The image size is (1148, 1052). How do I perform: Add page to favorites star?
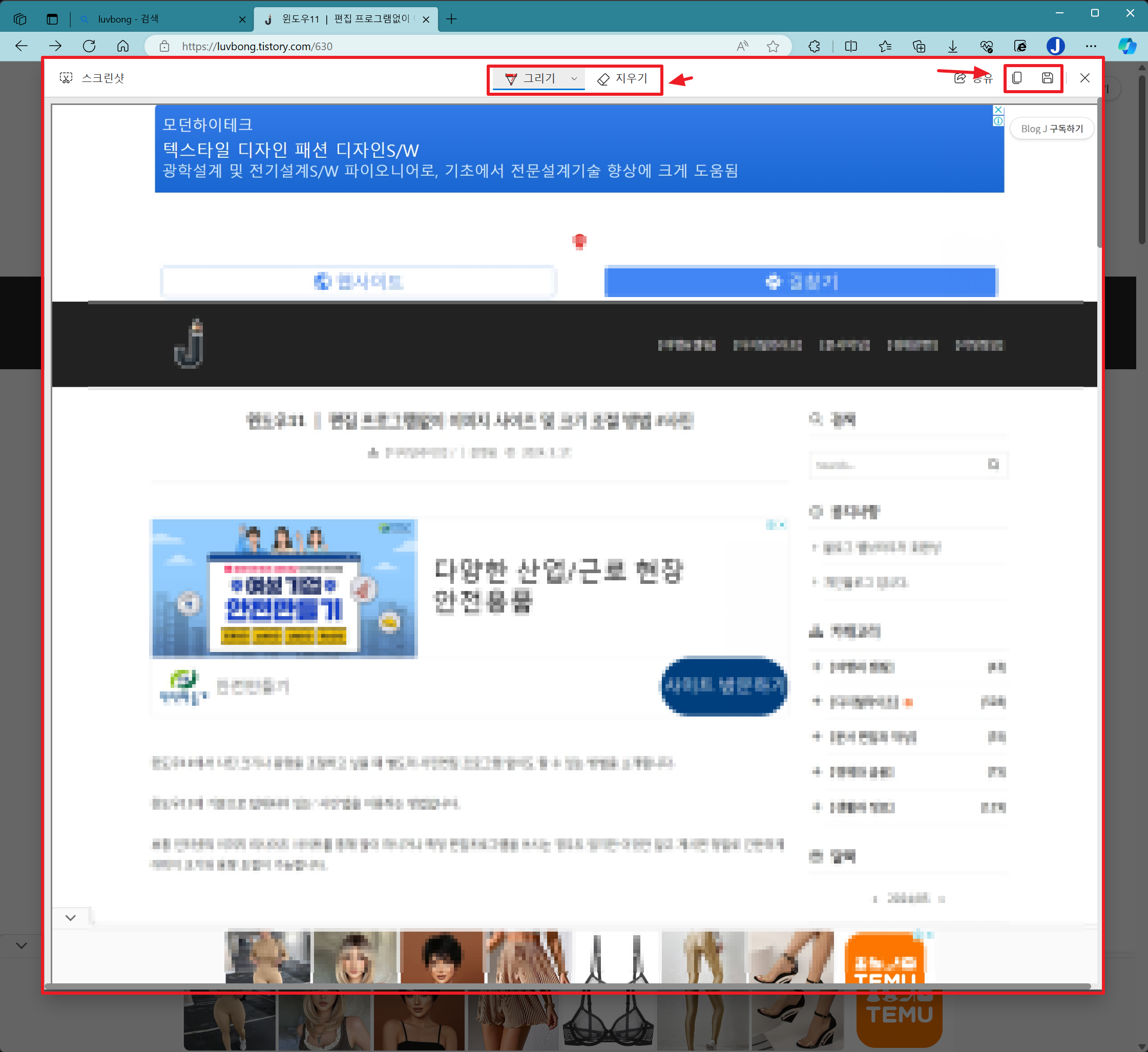click(x=773, y=46)
